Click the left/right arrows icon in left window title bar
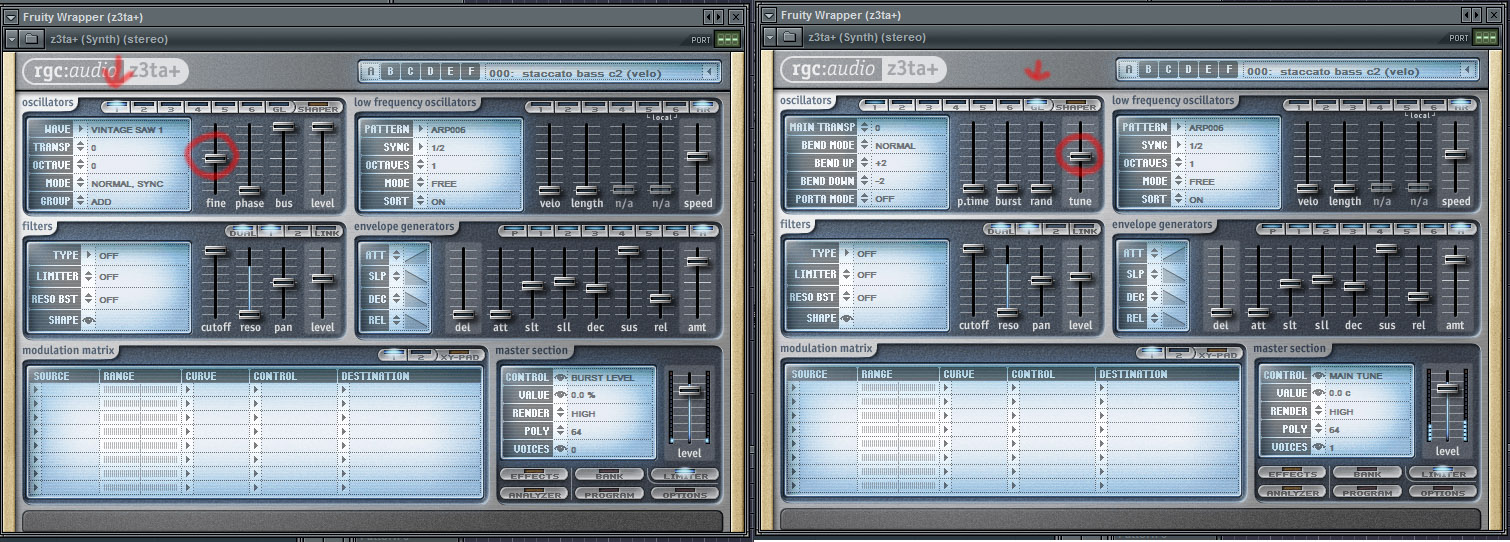1510x542 pixels. pyautogui.click(x=713, y=17)
